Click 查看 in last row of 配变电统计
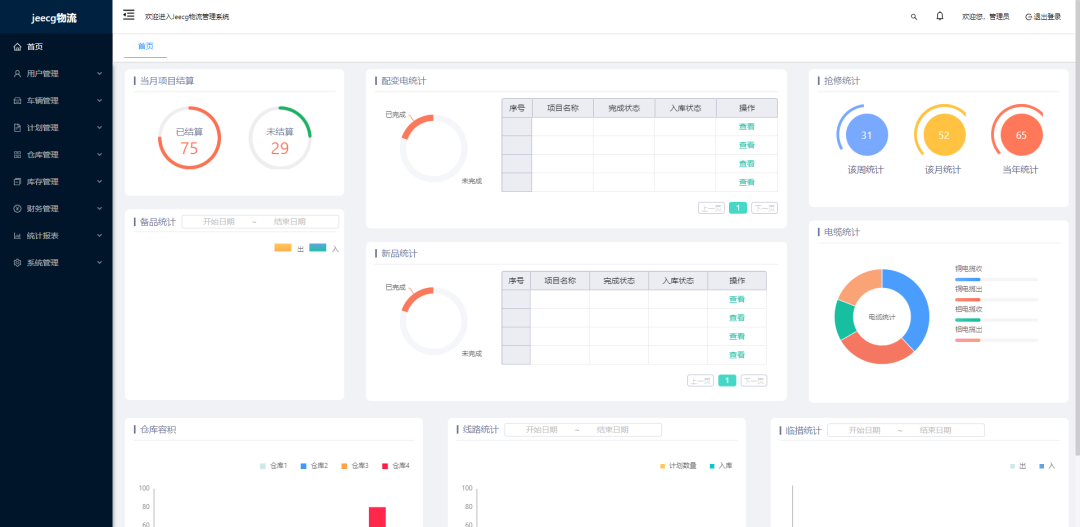The image size is (1080, 527). click(x=747, y=183)
